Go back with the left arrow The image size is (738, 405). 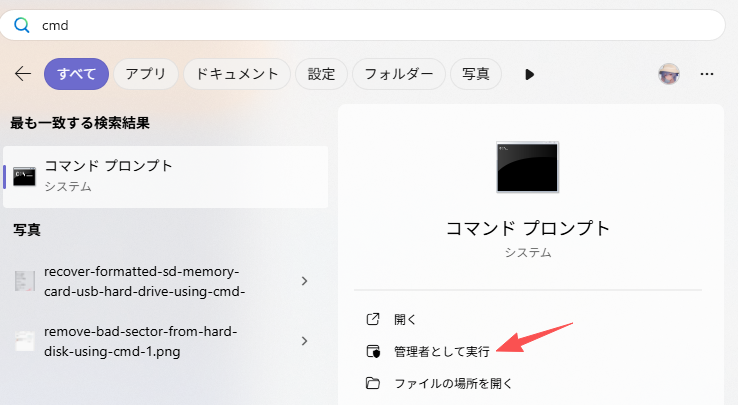tap(23, 74)
